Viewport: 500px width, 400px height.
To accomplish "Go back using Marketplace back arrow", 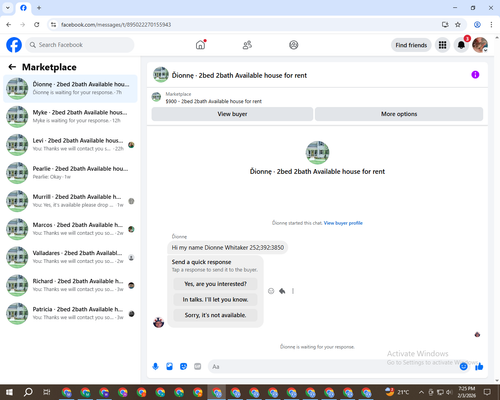I will pos(12,67).
